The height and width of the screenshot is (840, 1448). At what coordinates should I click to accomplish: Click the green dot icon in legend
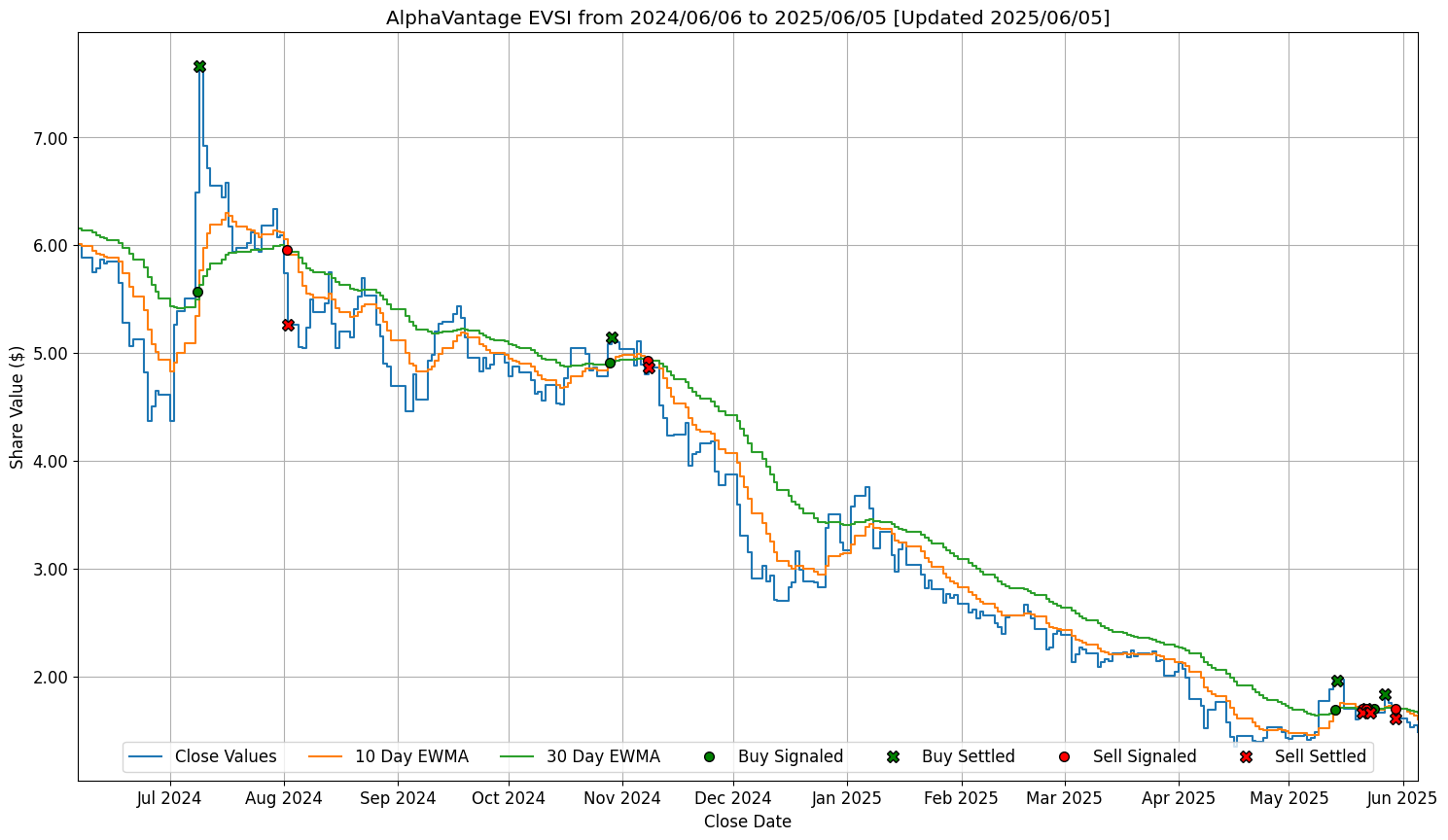pyautogui.click(x=709, y=756)
